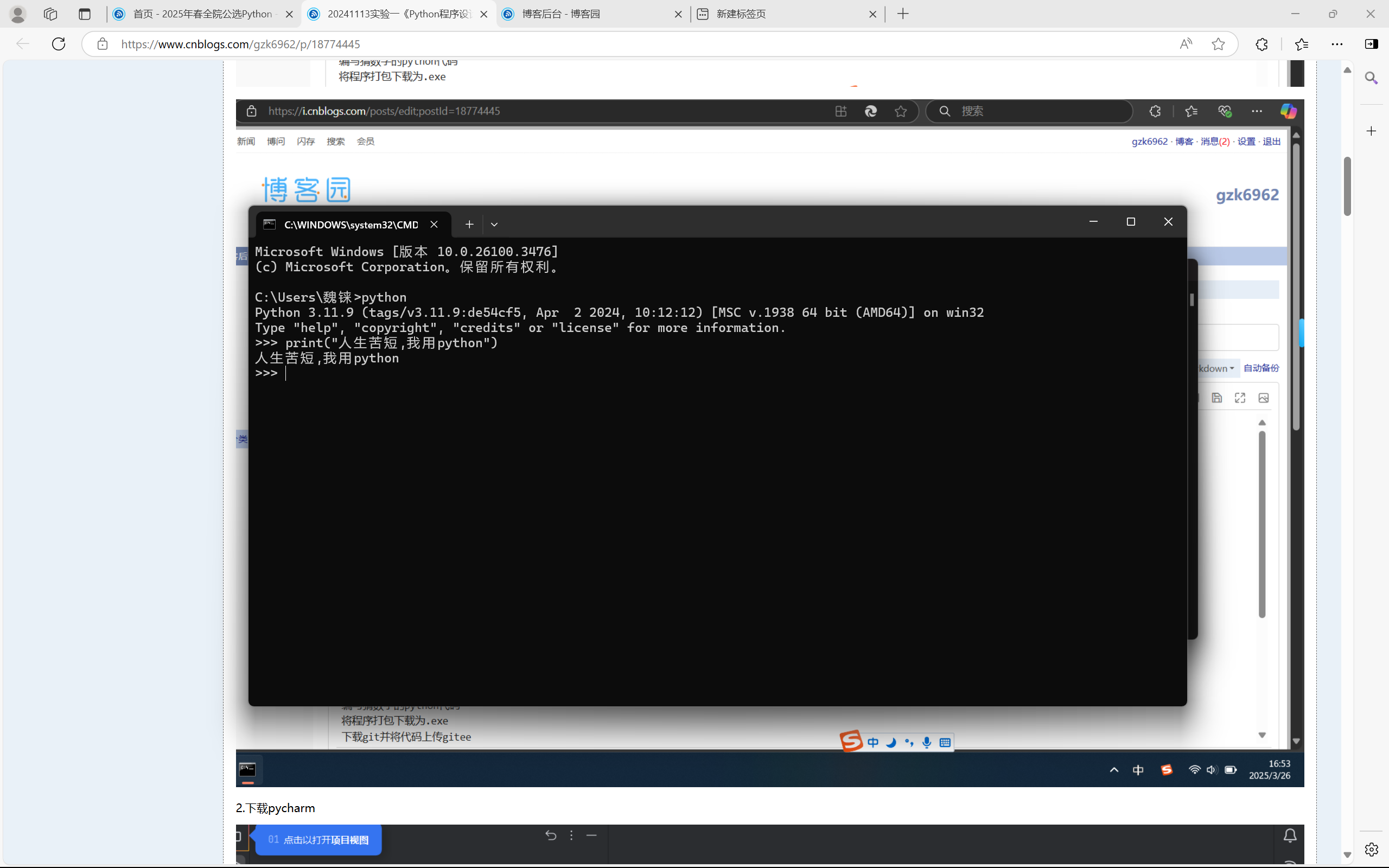1389x868 pixels.
Task: Close the 新建标签页 tab
Action: pos(872,14)
